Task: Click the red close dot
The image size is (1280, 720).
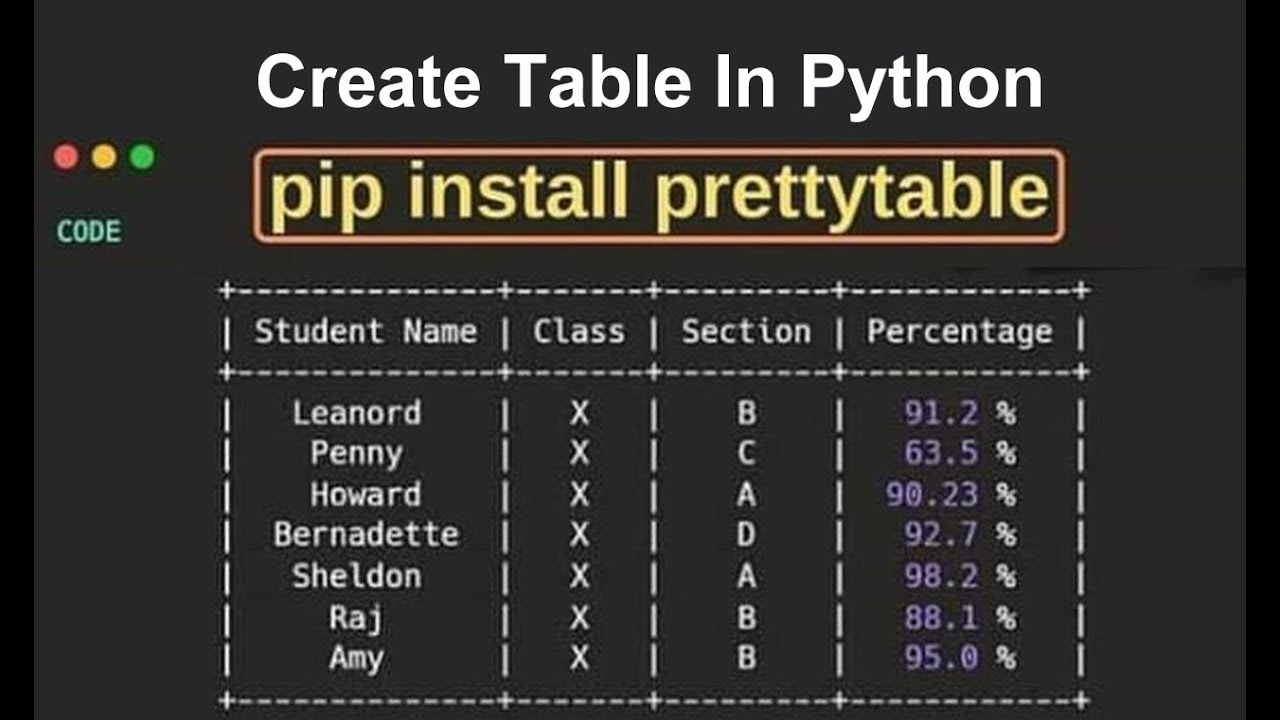Action: point(66,157)
